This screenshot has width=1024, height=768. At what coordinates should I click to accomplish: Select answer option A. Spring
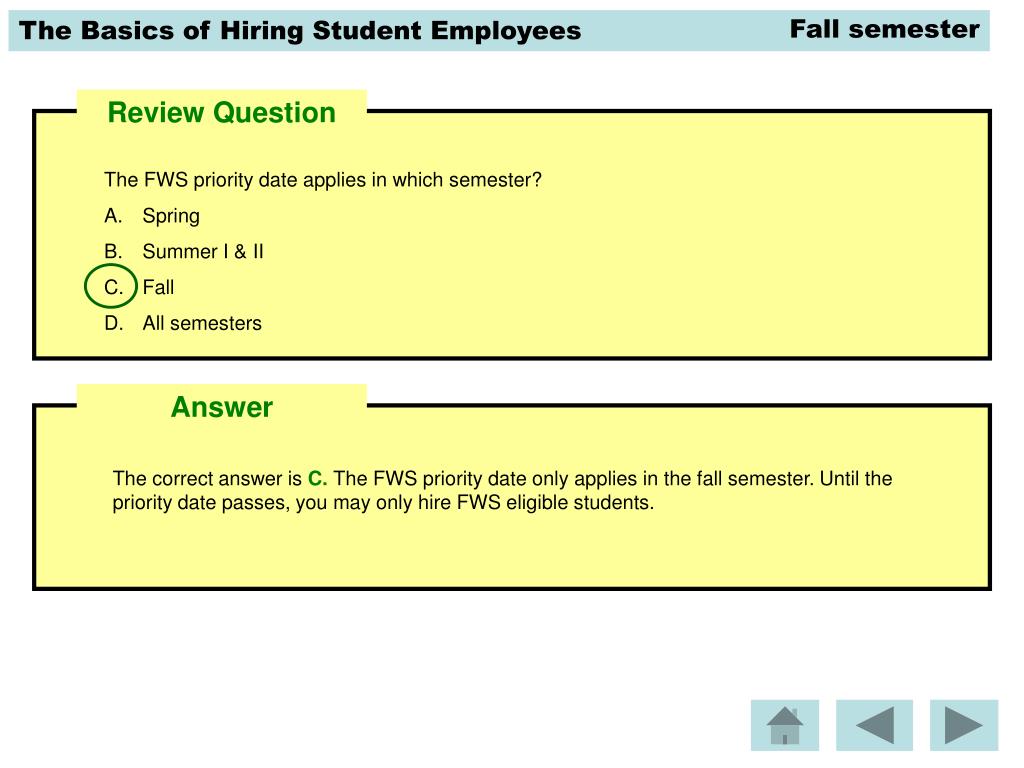click(x=152, y=216)
